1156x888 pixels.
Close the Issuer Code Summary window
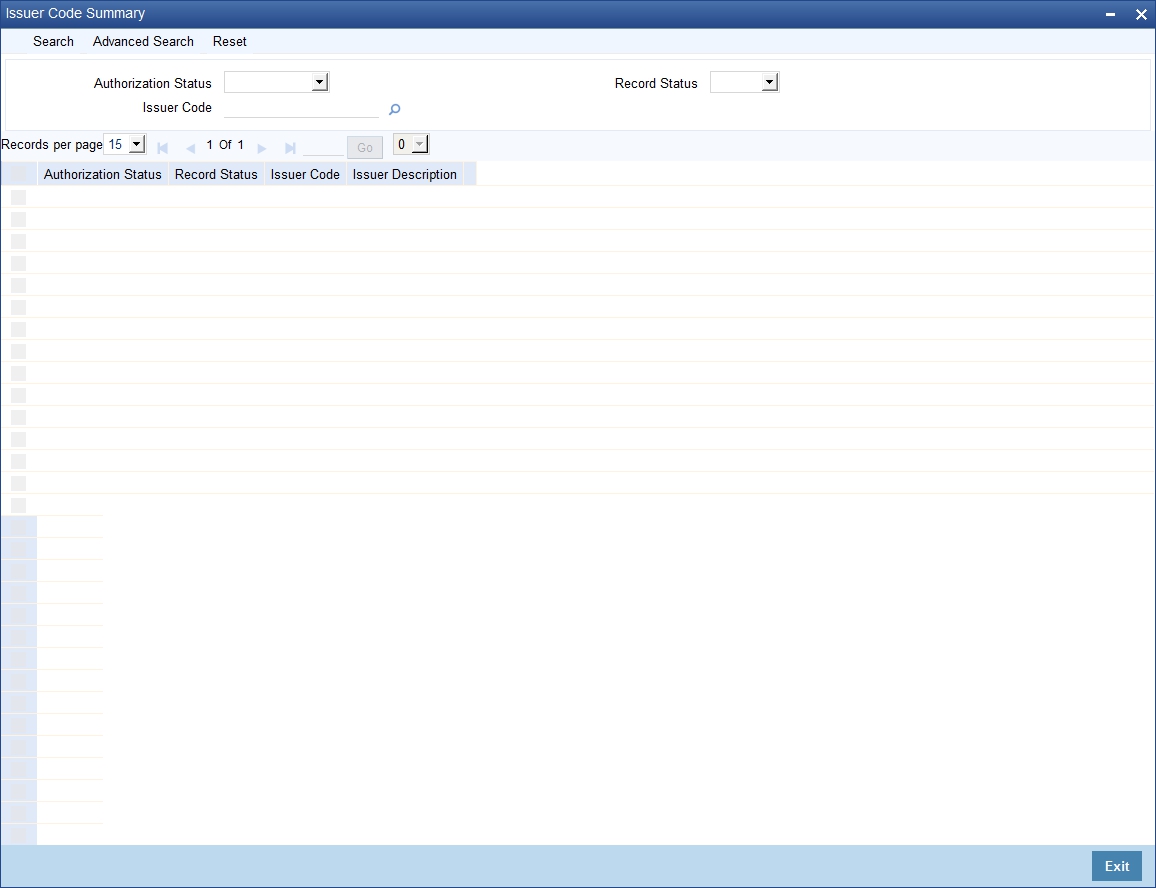(x=1141, y=14)
